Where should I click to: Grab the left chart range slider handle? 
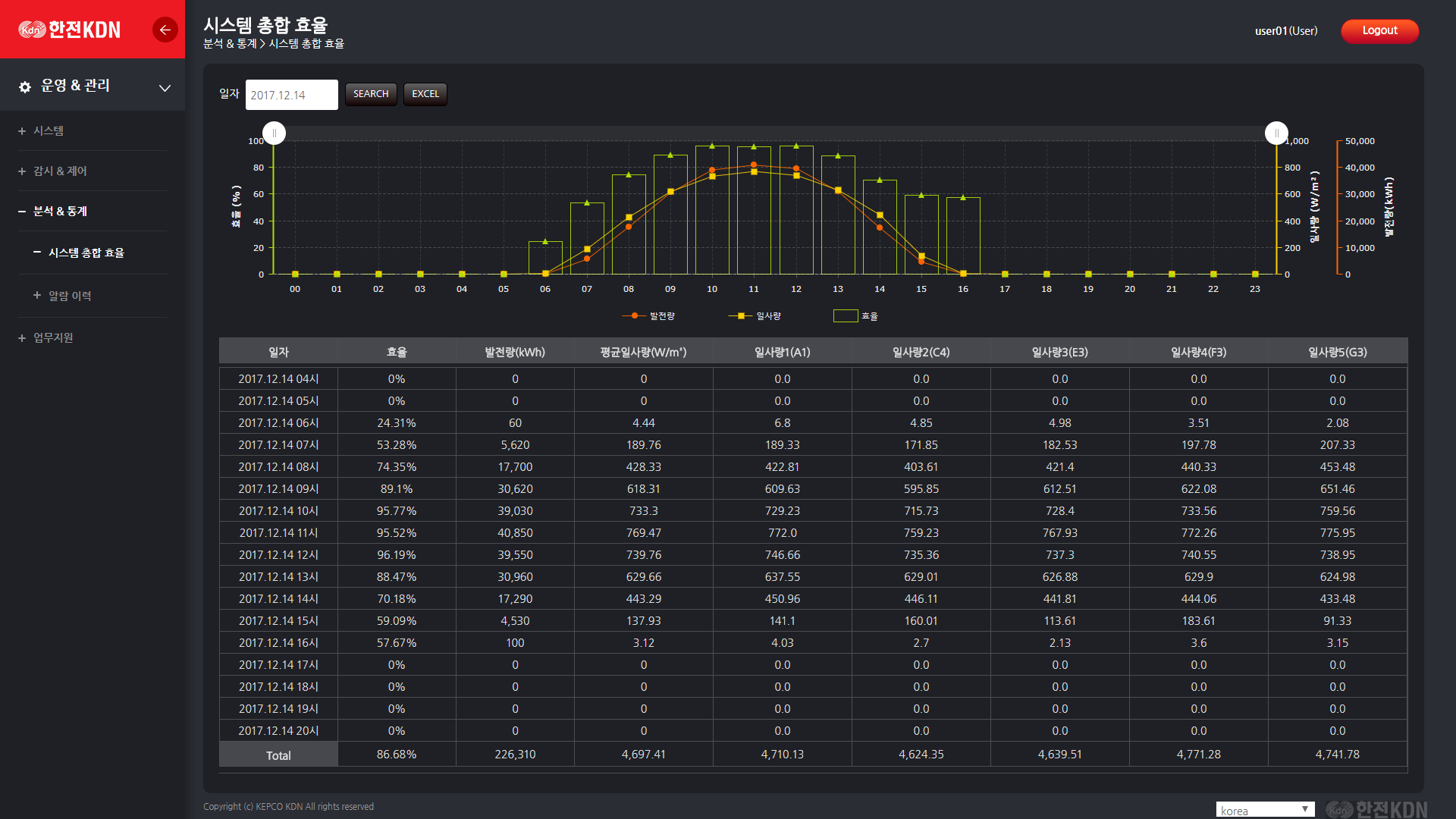274,133
